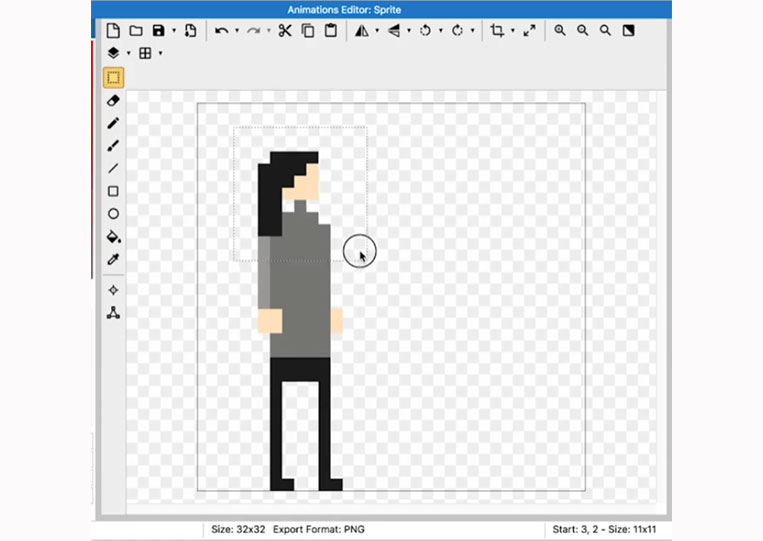Open the rotate counter-clockwise dropdown arrow
Image resolution: width=763 pixels, height=541 pixels.
tap(441, 31)
